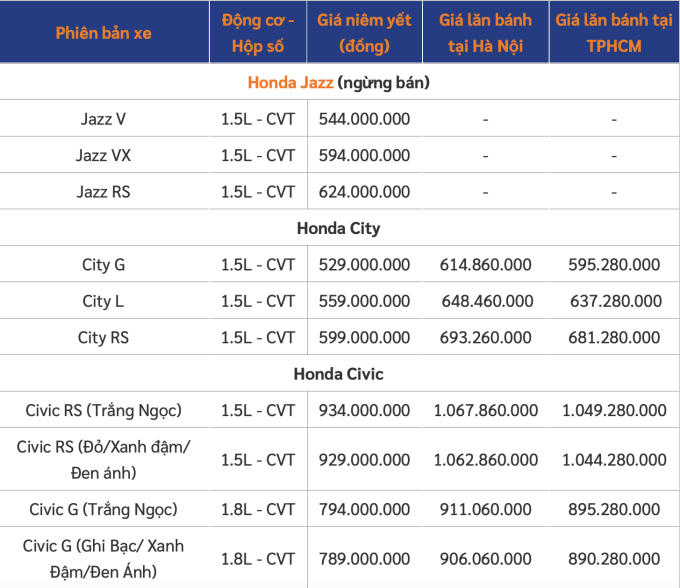The width and height of the screenshot is (680, 588).
Task: Click the City G version cell
Action: (x=103, y=264)
